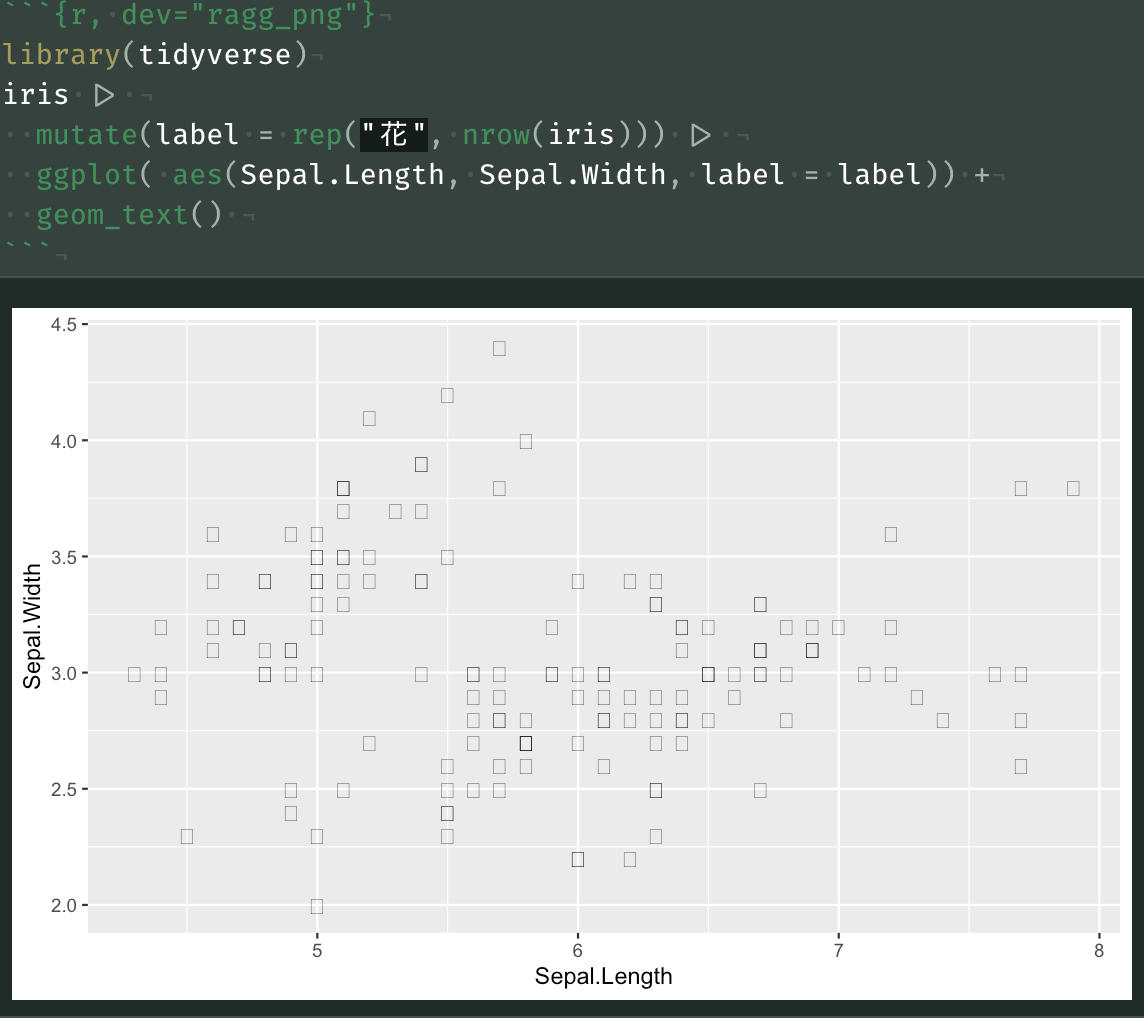Click the 8 x-axis tick label
This screenshot has width=1144, height=1018.
[1099, 950]
